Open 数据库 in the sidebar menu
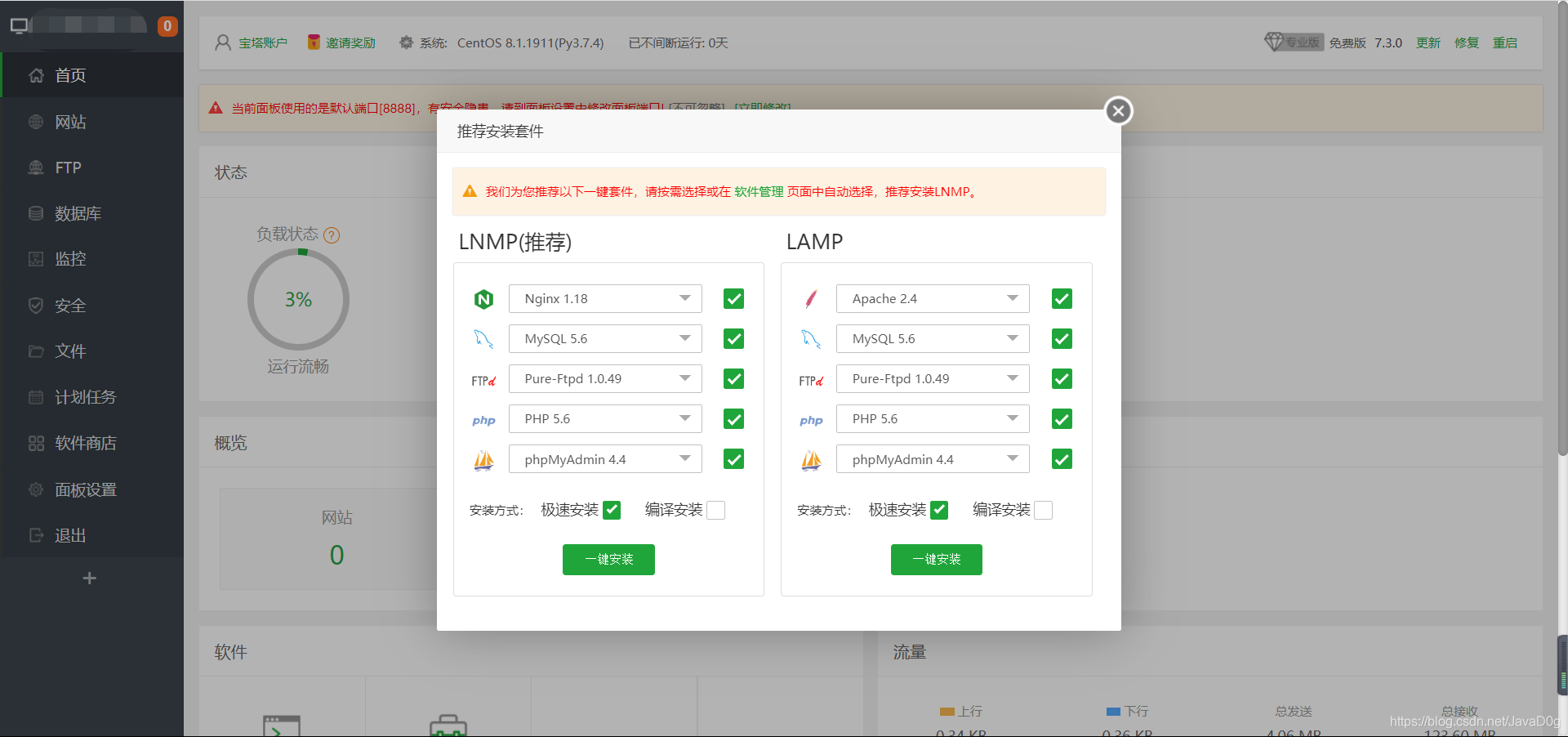Viewport: 1568px width, 737px height. (91, 213)
